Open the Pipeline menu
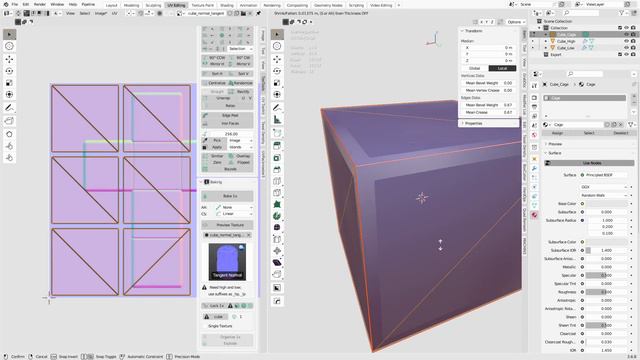Image resolution: width=640 pixels, height=360 pixels. point(88,4)
